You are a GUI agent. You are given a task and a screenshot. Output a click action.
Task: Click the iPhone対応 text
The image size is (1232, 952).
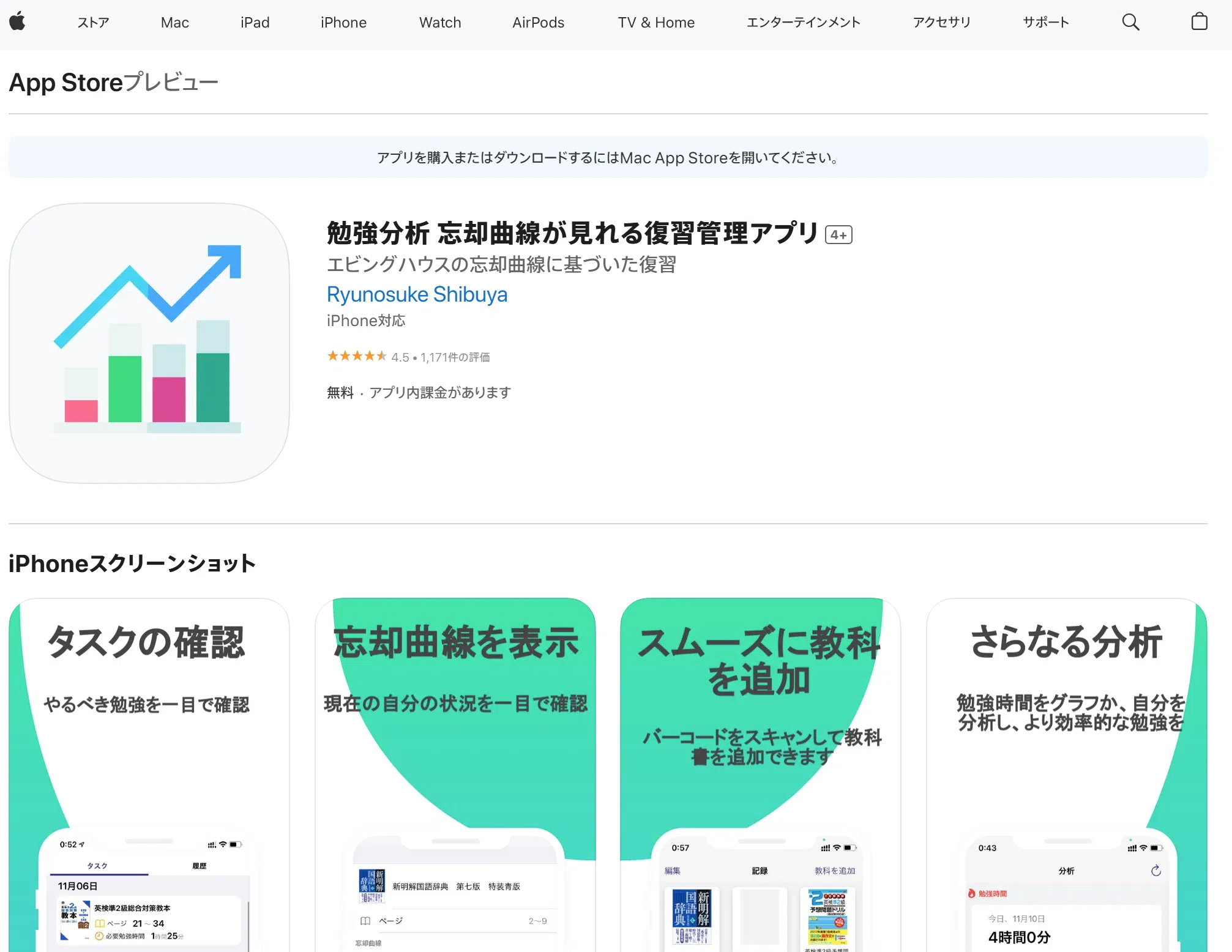366,321
